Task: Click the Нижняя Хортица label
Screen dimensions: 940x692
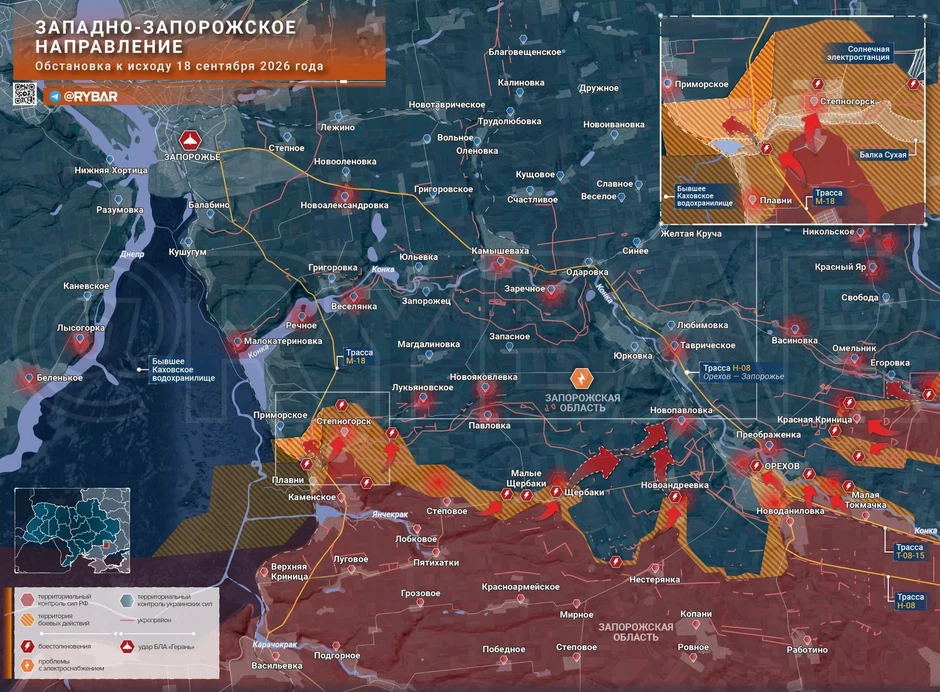Action: tap(111, 170)
